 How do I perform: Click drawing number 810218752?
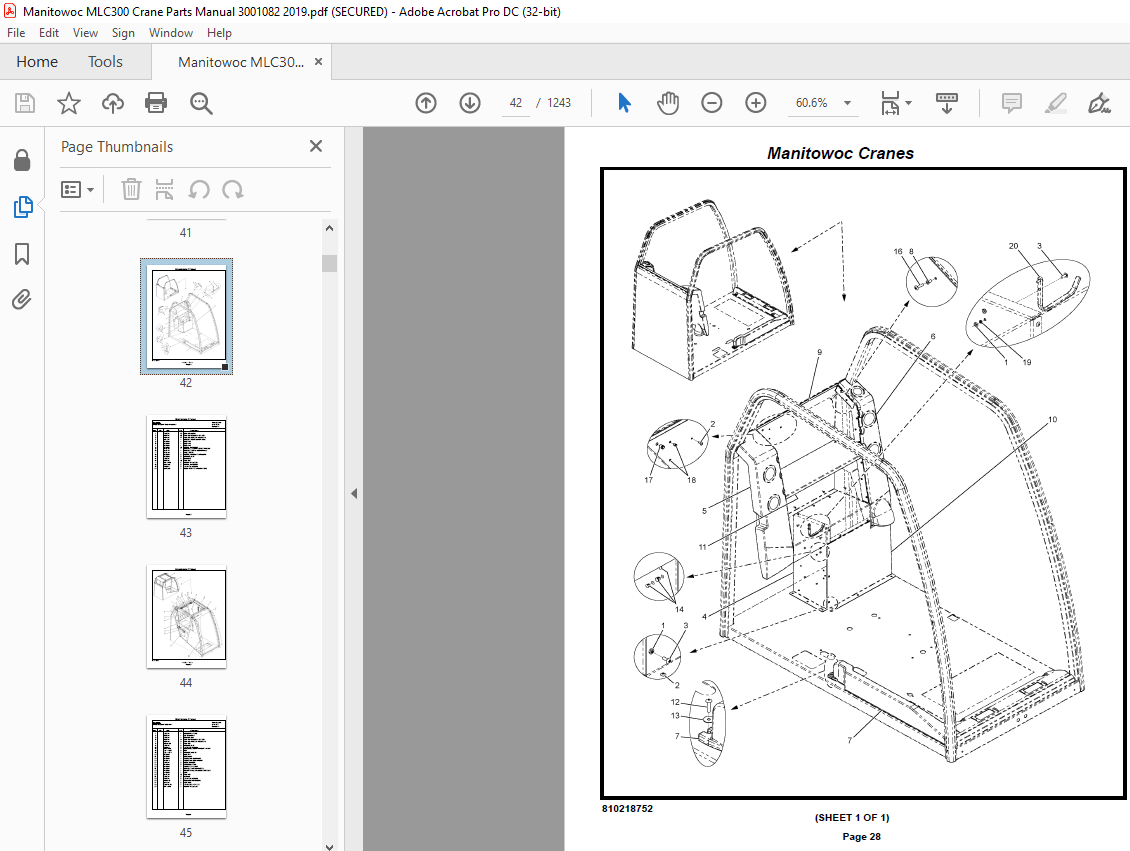point(627,808)
